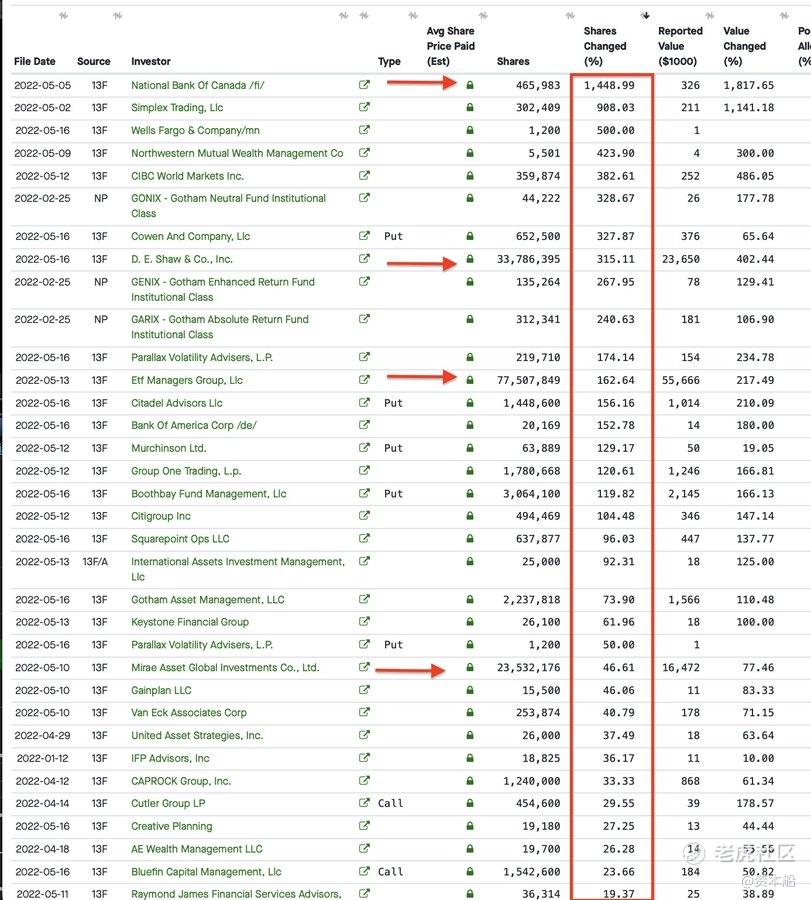This screenshot has height=900, width=811.
Task: Click lock icon in Squarepoint Ops LLC row
Action: pos(469,538)
